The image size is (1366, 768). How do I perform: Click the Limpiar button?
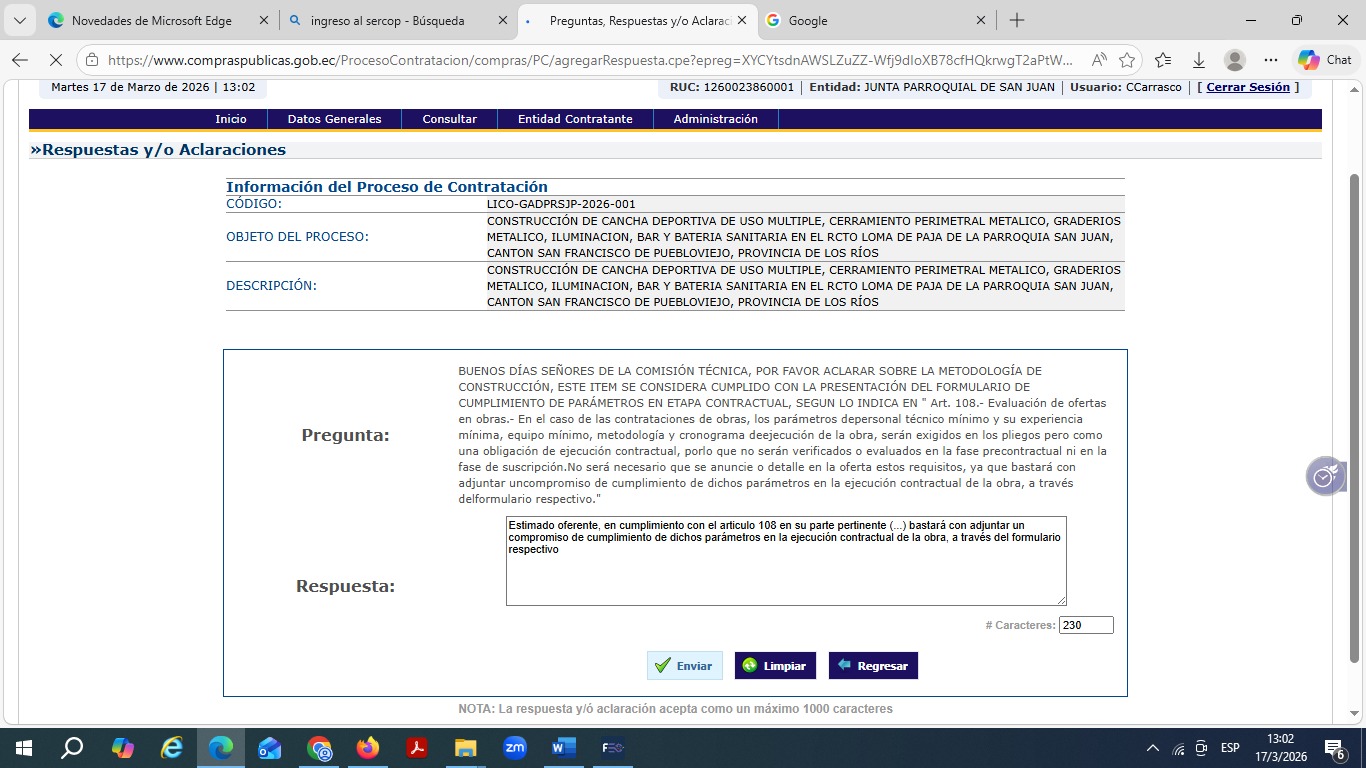coord(775,666)
